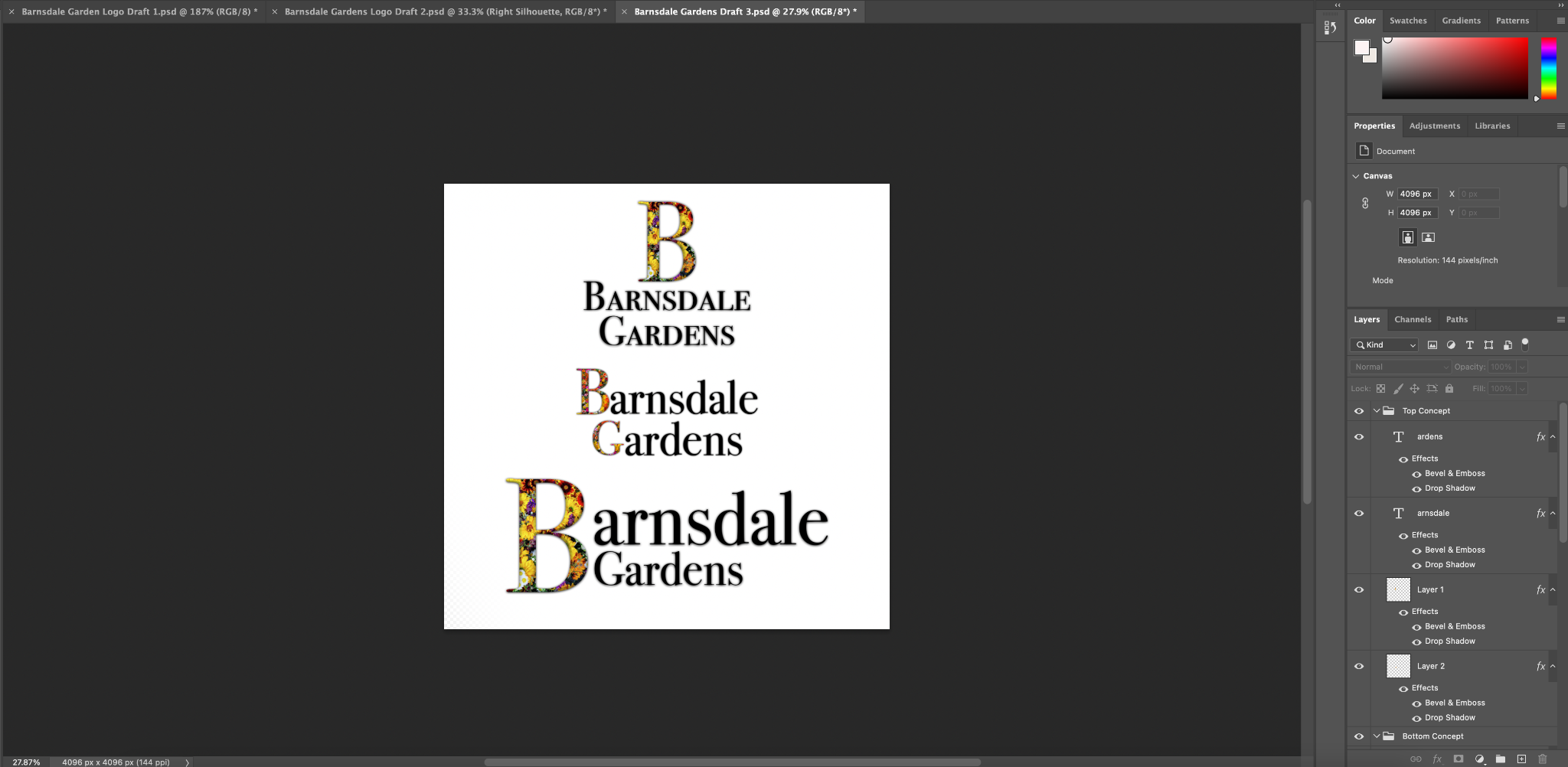Switch to the Adjustments tab
The width and height of the screenshot is (1568, 767).
pos(1435,126)
